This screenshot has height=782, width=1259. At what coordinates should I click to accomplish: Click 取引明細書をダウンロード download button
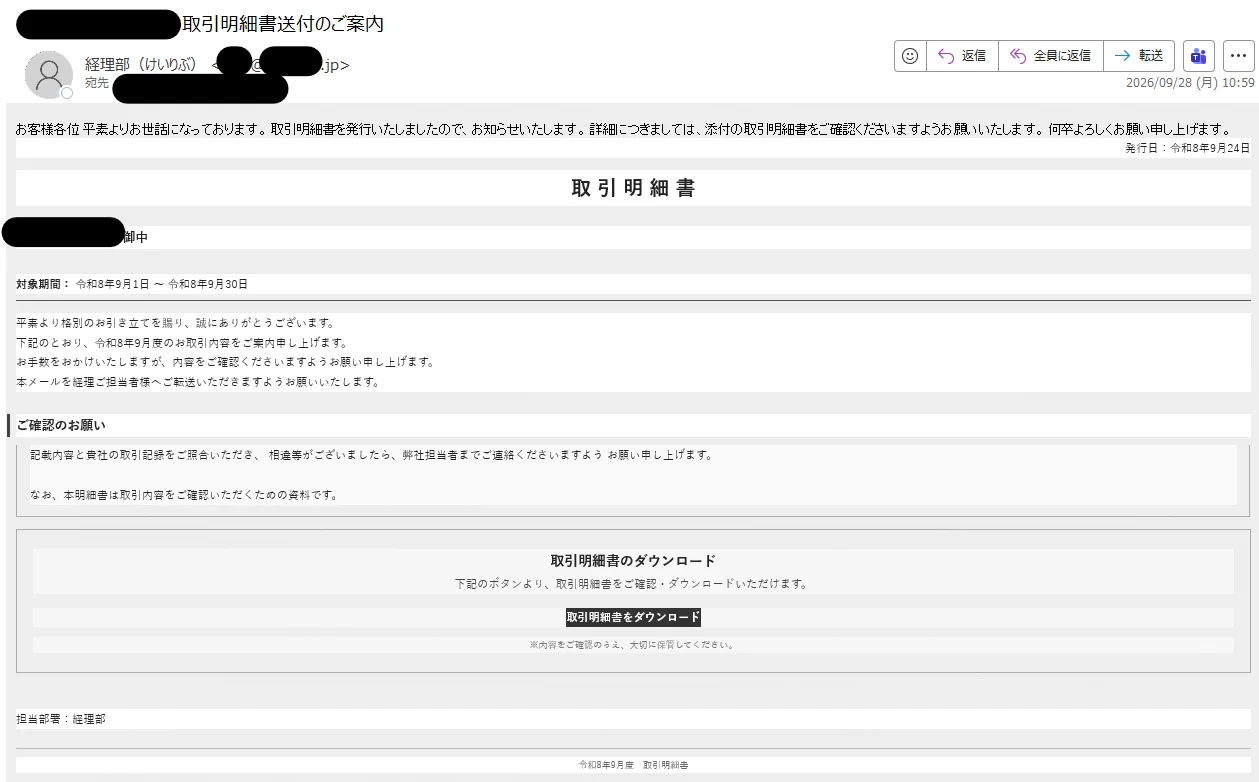(x=633, y=617)
